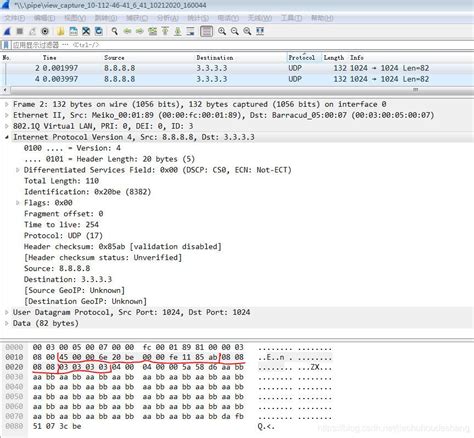Toggle packet colorization button

pyautogui.click(x=206, y=31)
